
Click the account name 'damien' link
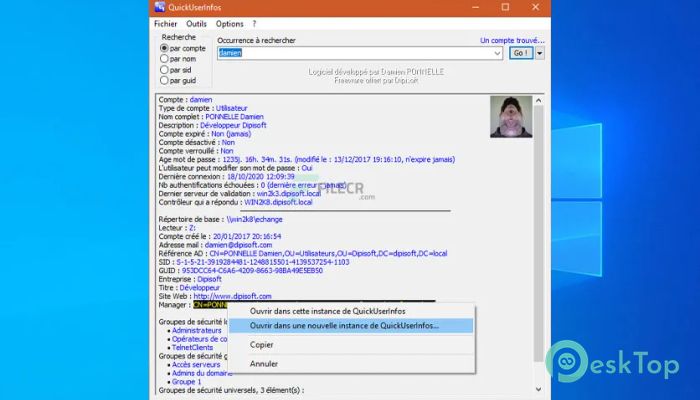pyautogui.click(x=201, y=100)
